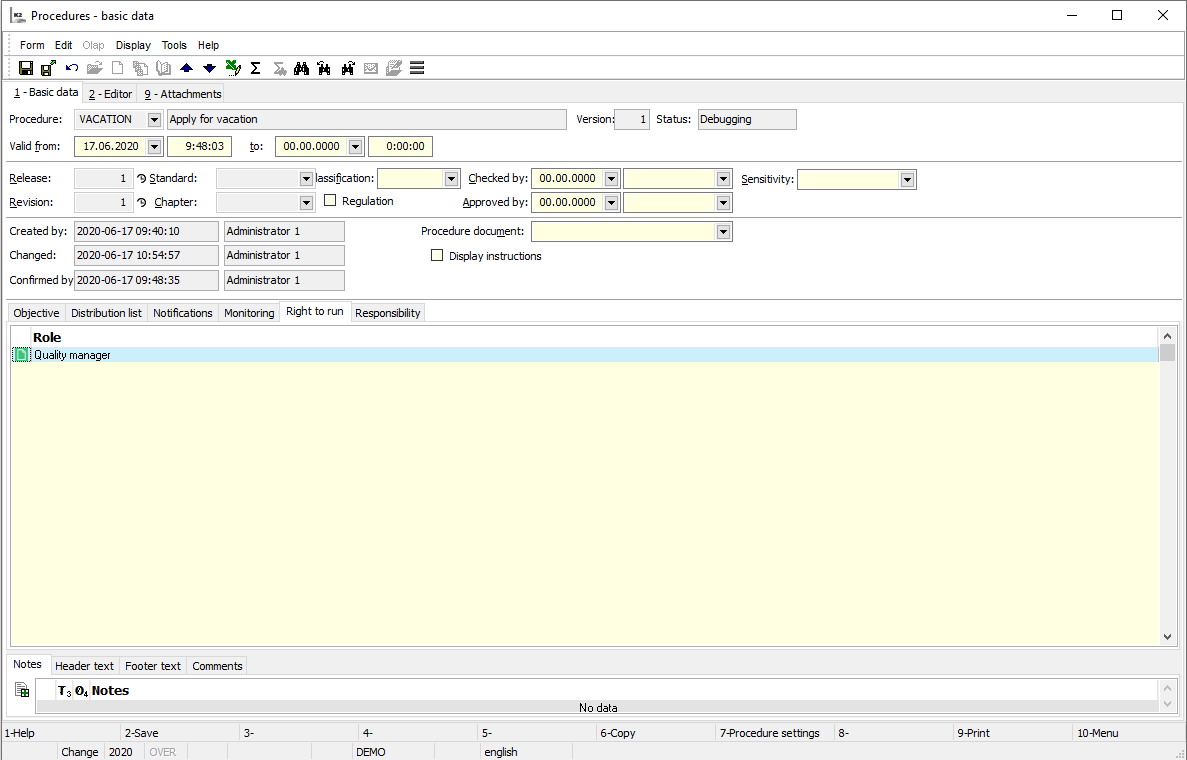Click the blue up arrow icon
1187x760 pixels.
pos(187,68)
